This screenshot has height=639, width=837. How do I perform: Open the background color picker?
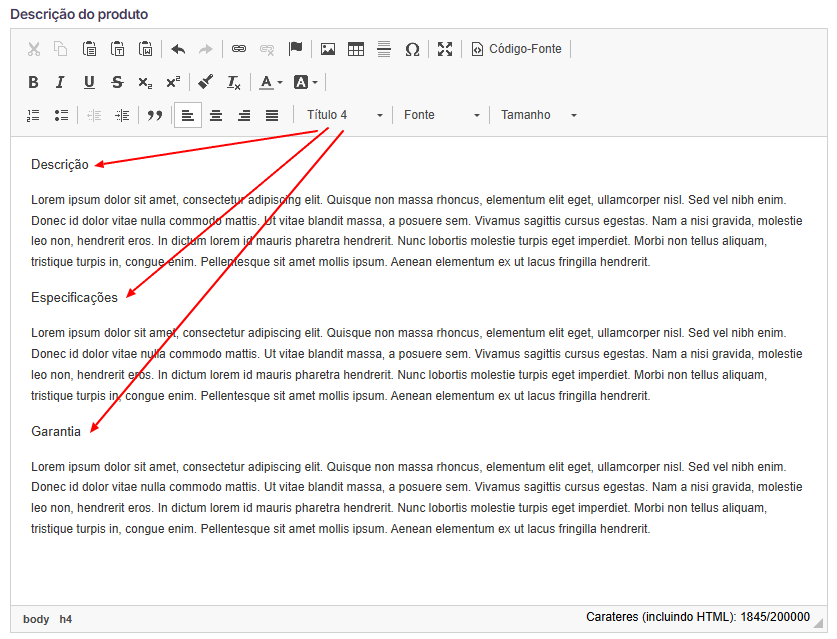pos(306,82)
